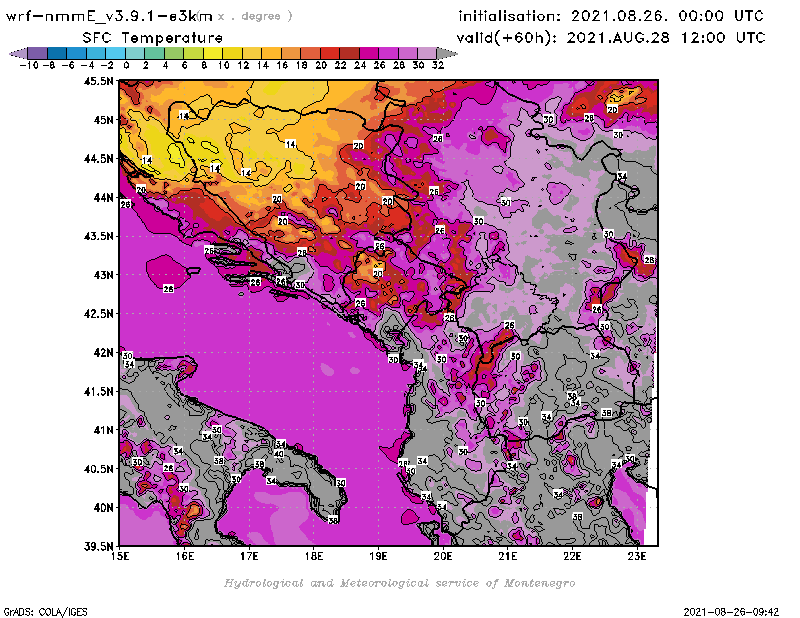Viewport: 800px width, 618px height.
Task: Click the 17E longitude axis label
Action: point(249,556)
